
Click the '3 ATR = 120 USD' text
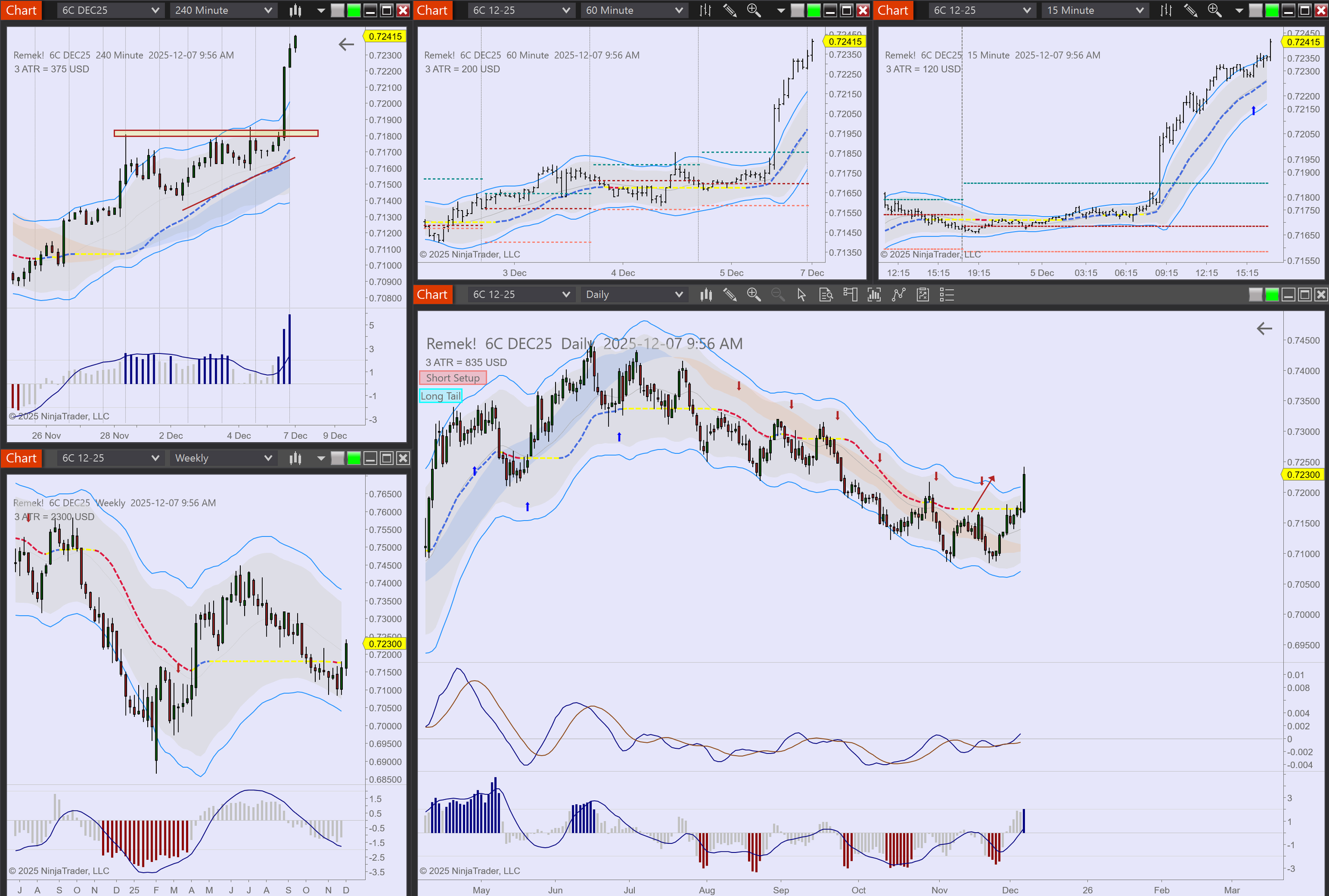(x=923, y=69)
